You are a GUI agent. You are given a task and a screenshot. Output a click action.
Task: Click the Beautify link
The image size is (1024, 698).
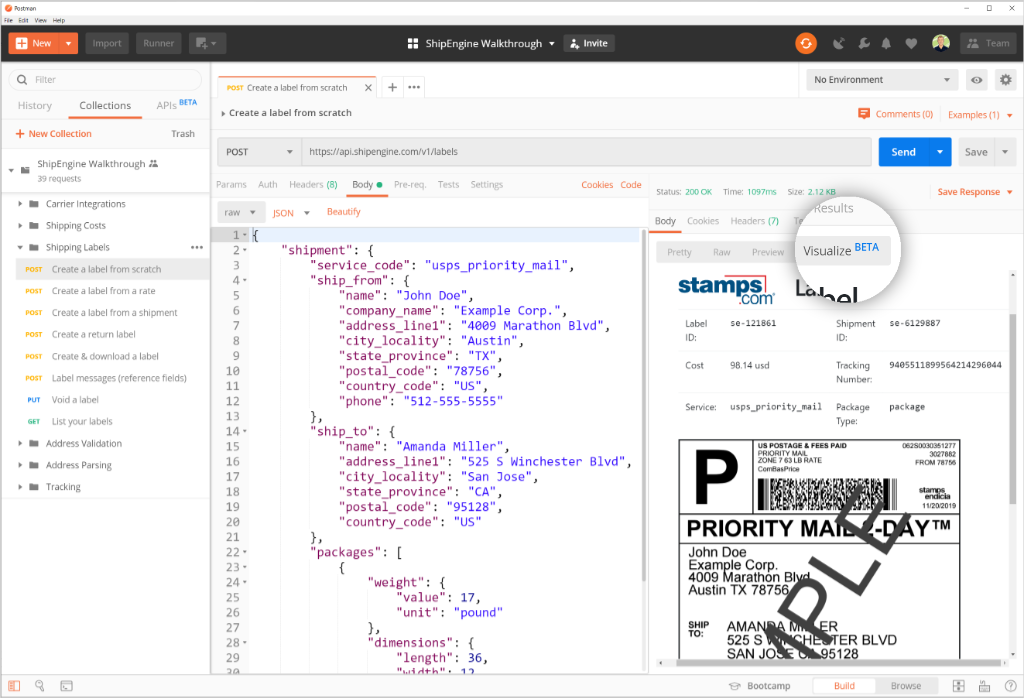coord(343,212)
